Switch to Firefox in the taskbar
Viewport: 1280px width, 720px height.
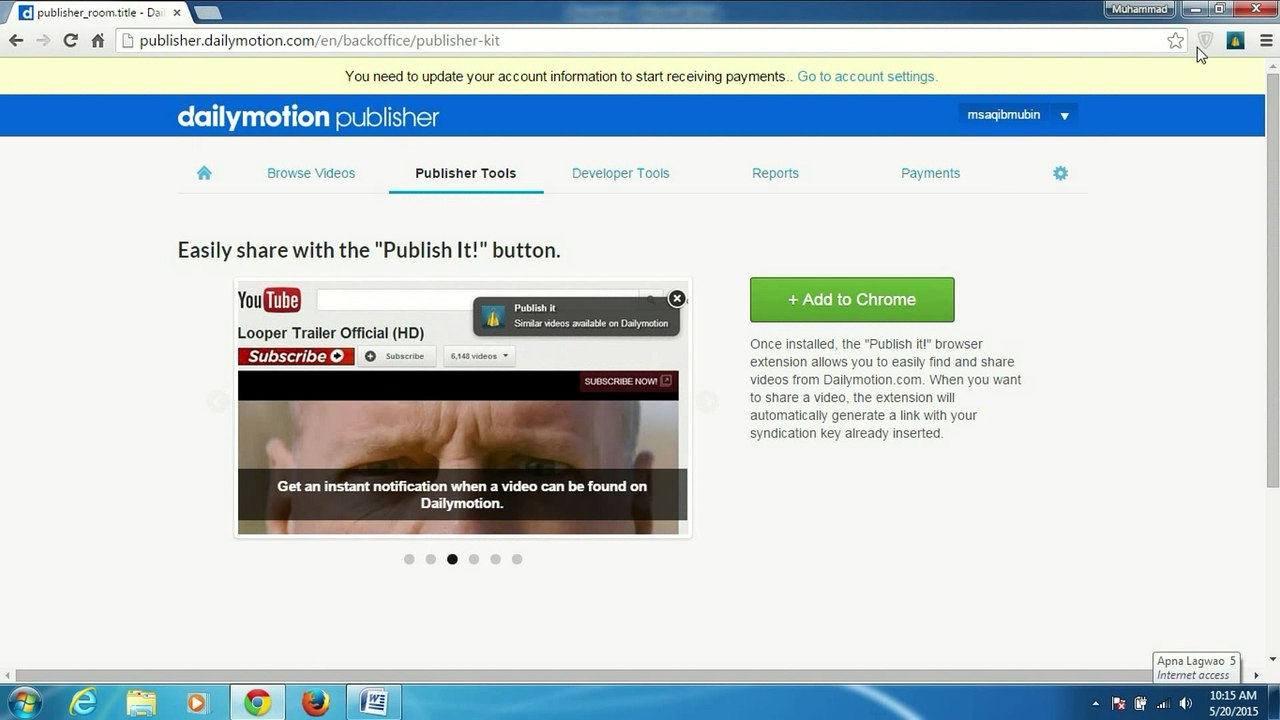coord(315,703)
